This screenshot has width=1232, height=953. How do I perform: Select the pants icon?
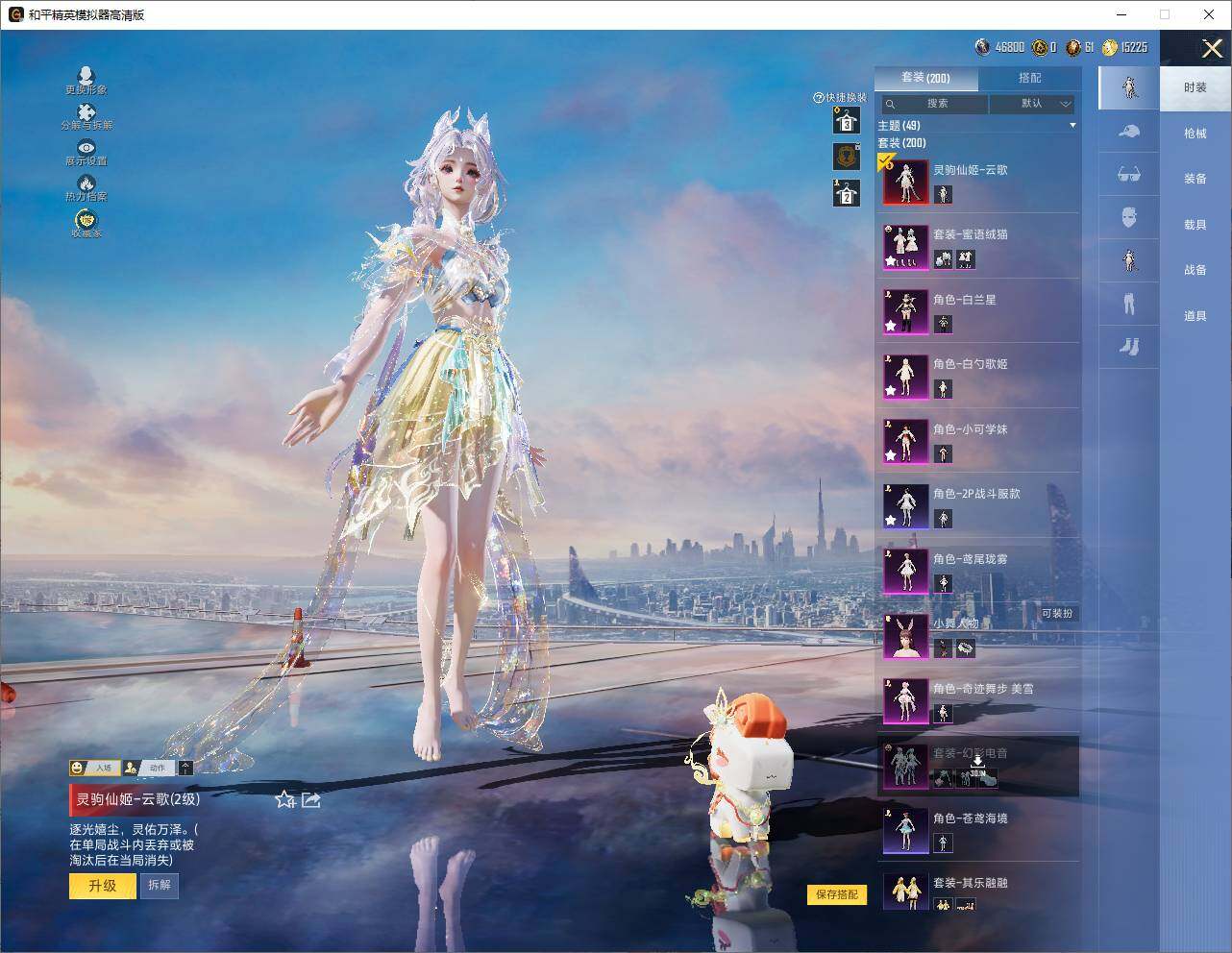coord(1129,304)
